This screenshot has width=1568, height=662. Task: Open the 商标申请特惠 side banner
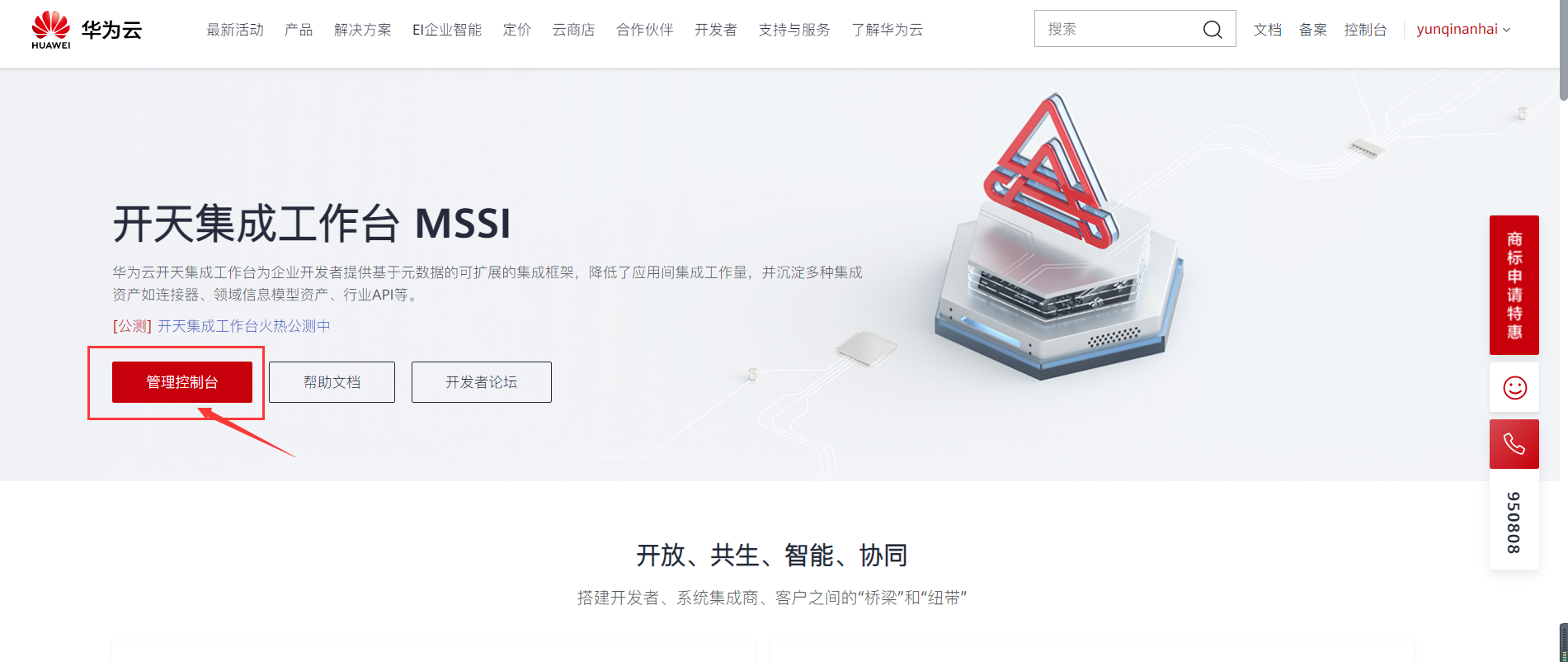tap(1514, 285)
